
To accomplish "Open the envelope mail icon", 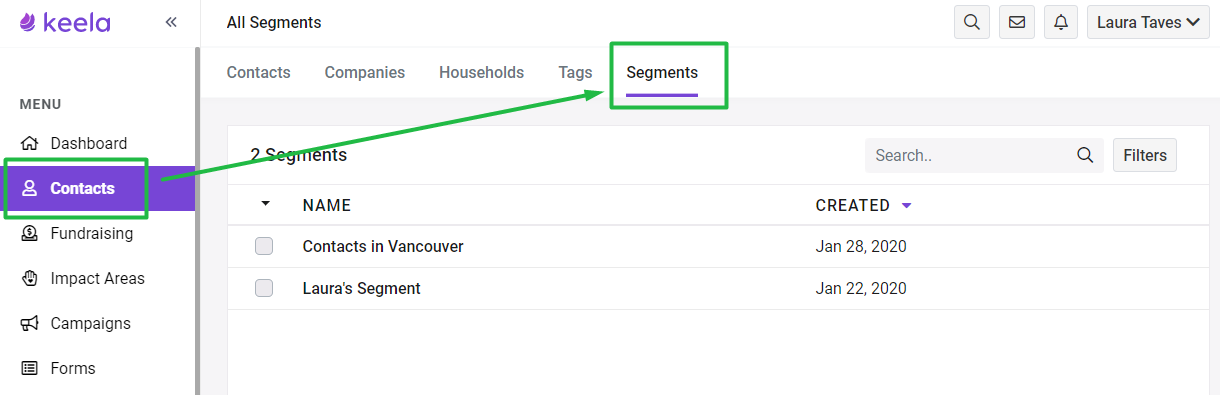I will pyautogui.click(x=1017, y=22).
